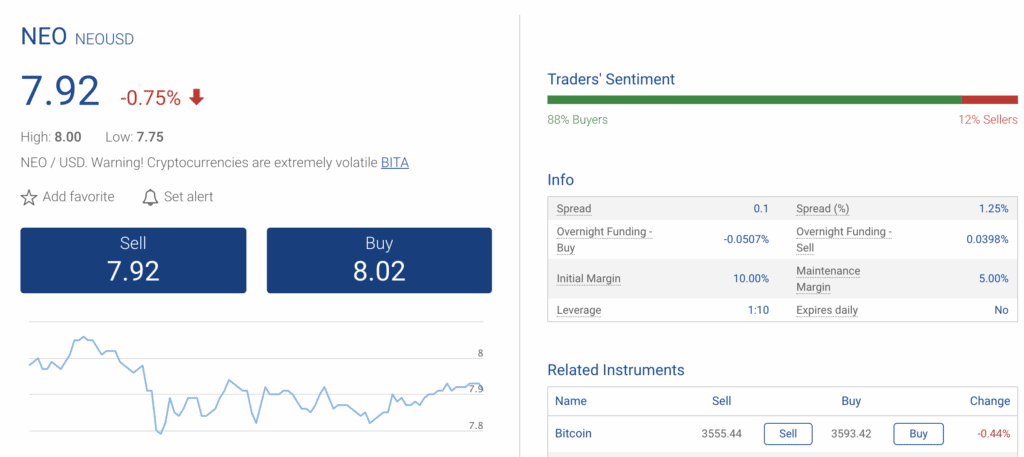Click the Info section heading

click(560, 180)
